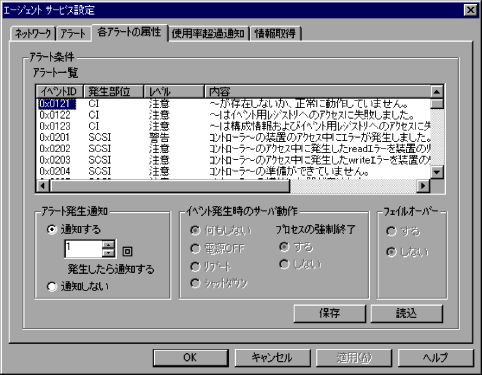
Task: Select the 各アラートの属性 tab
Action: [x=130, y=32]
